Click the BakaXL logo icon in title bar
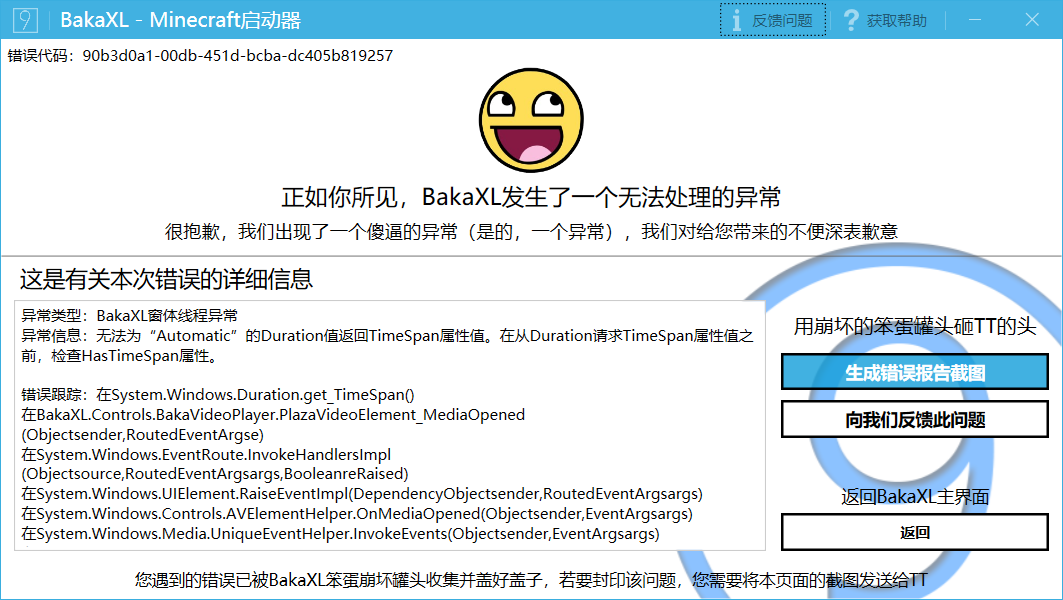 pos(25,20)
